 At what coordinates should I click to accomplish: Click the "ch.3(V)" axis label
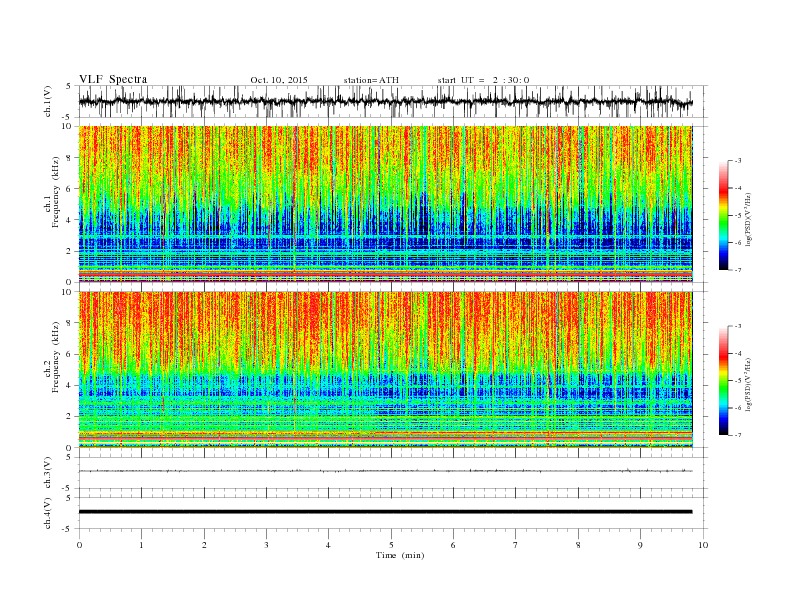point(48,473)
